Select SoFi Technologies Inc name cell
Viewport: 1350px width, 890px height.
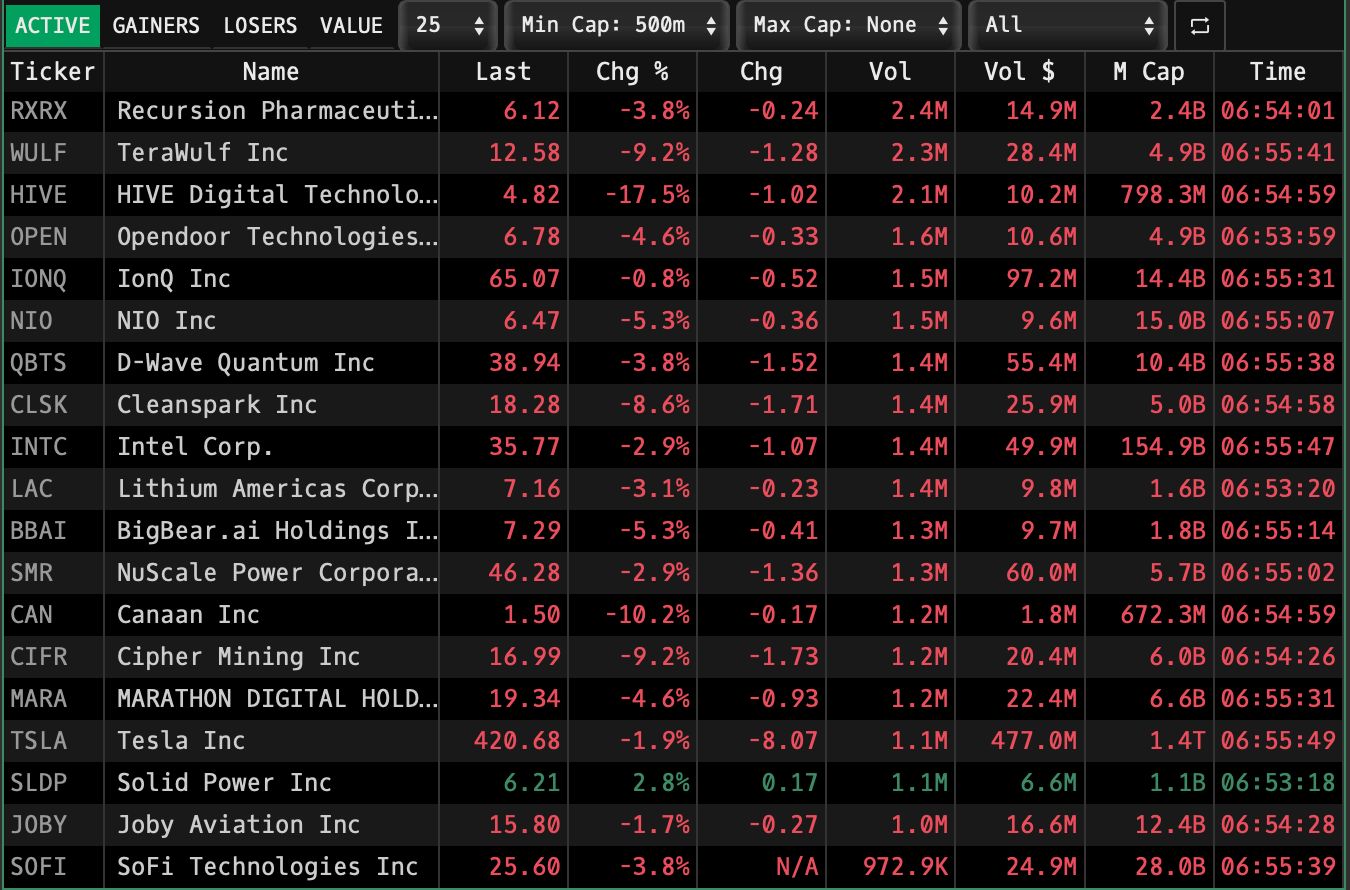click(271, 867)
